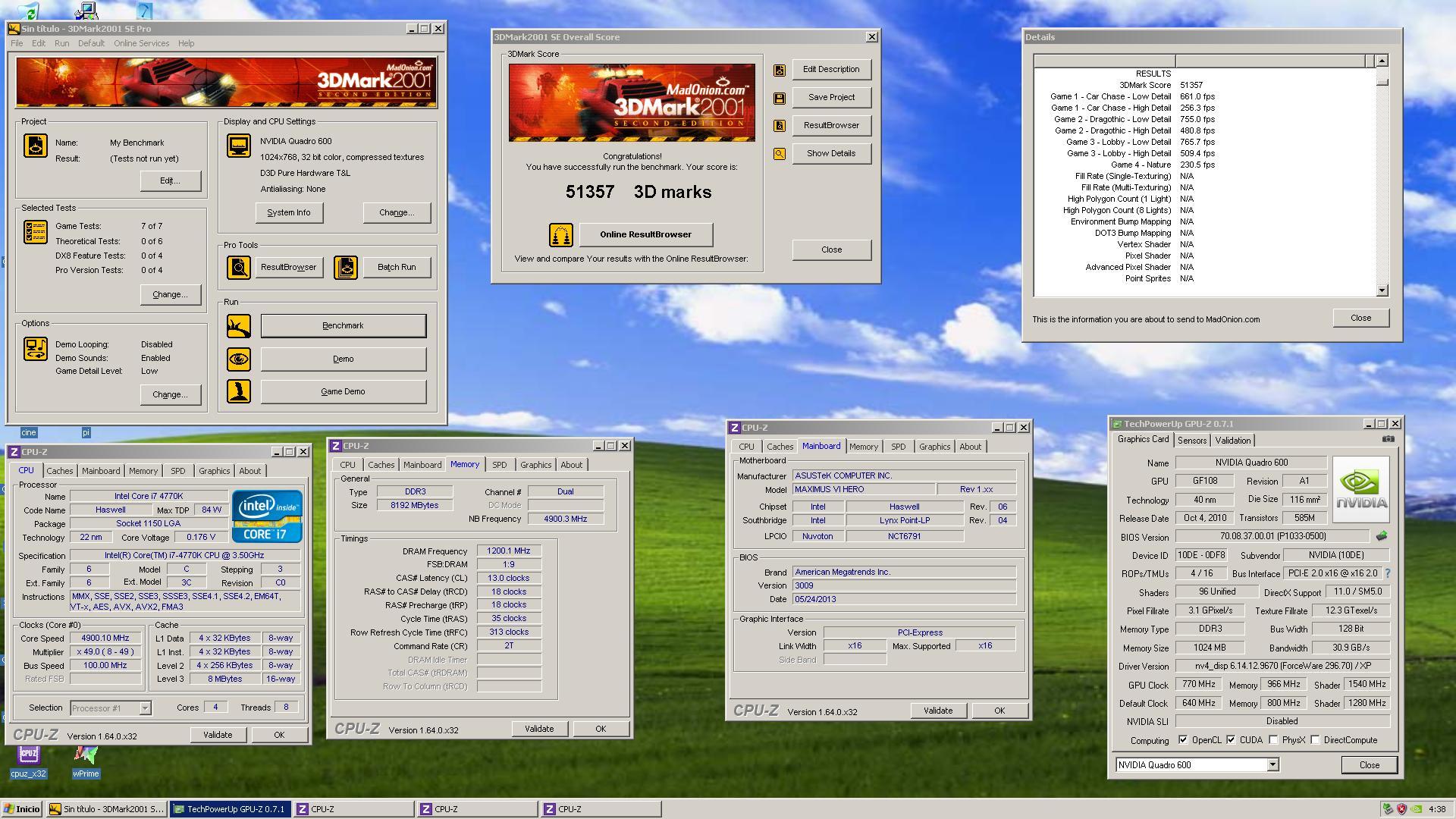Image resolution: width=1456 pixels, height=819 pixels.
Task: Switch to Caches tab in CPU-Z processor window
Action: click(x=60, y=471)
